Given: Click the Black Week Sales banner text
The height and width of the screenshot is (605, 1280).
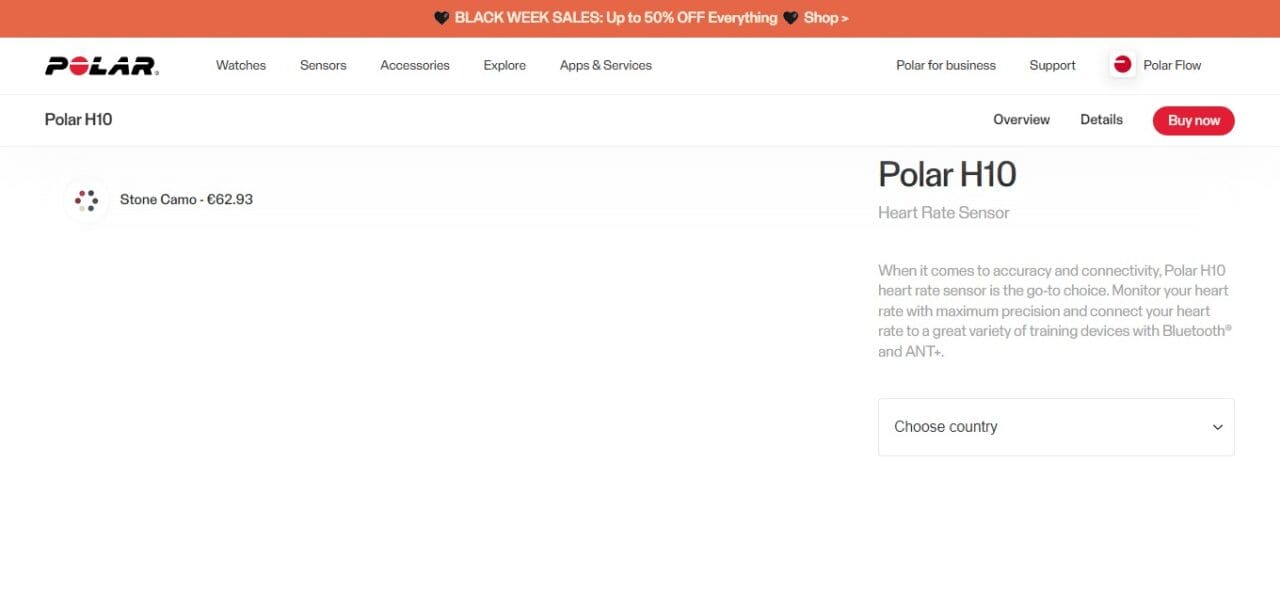Looking at the screenshot, I should (x=616, y=18).
